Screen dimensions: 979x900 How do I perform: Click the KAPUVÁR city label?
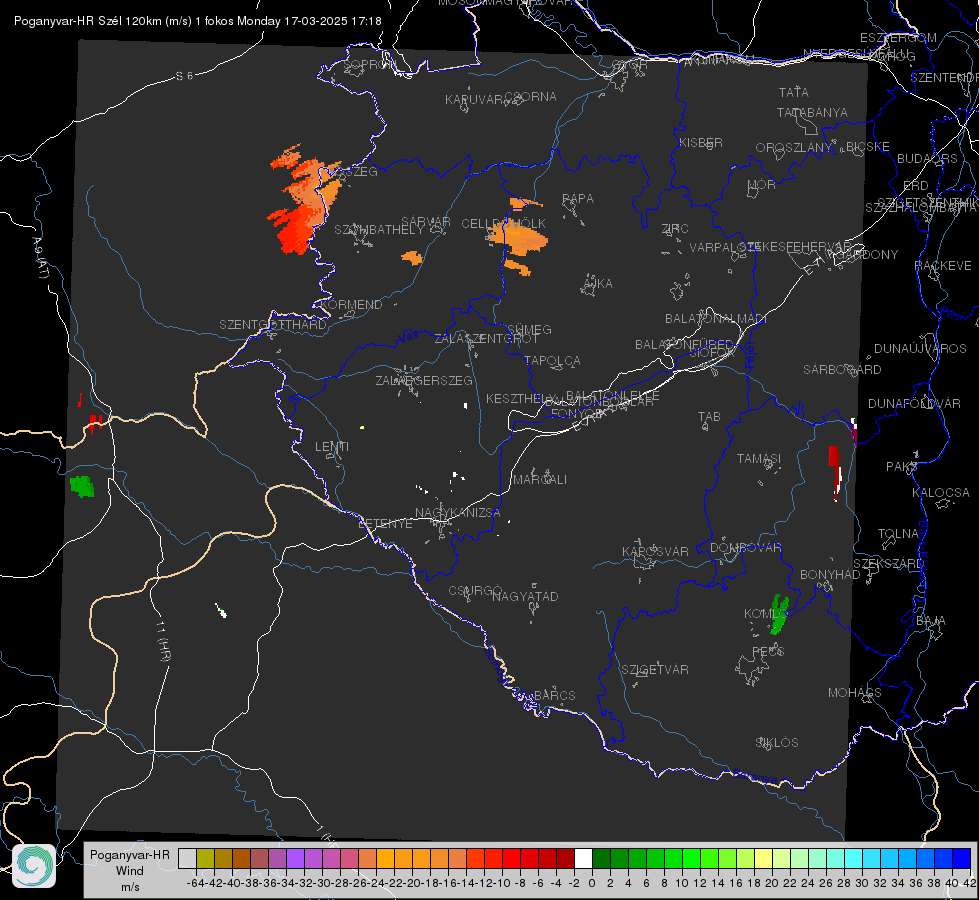pos(475,100)
